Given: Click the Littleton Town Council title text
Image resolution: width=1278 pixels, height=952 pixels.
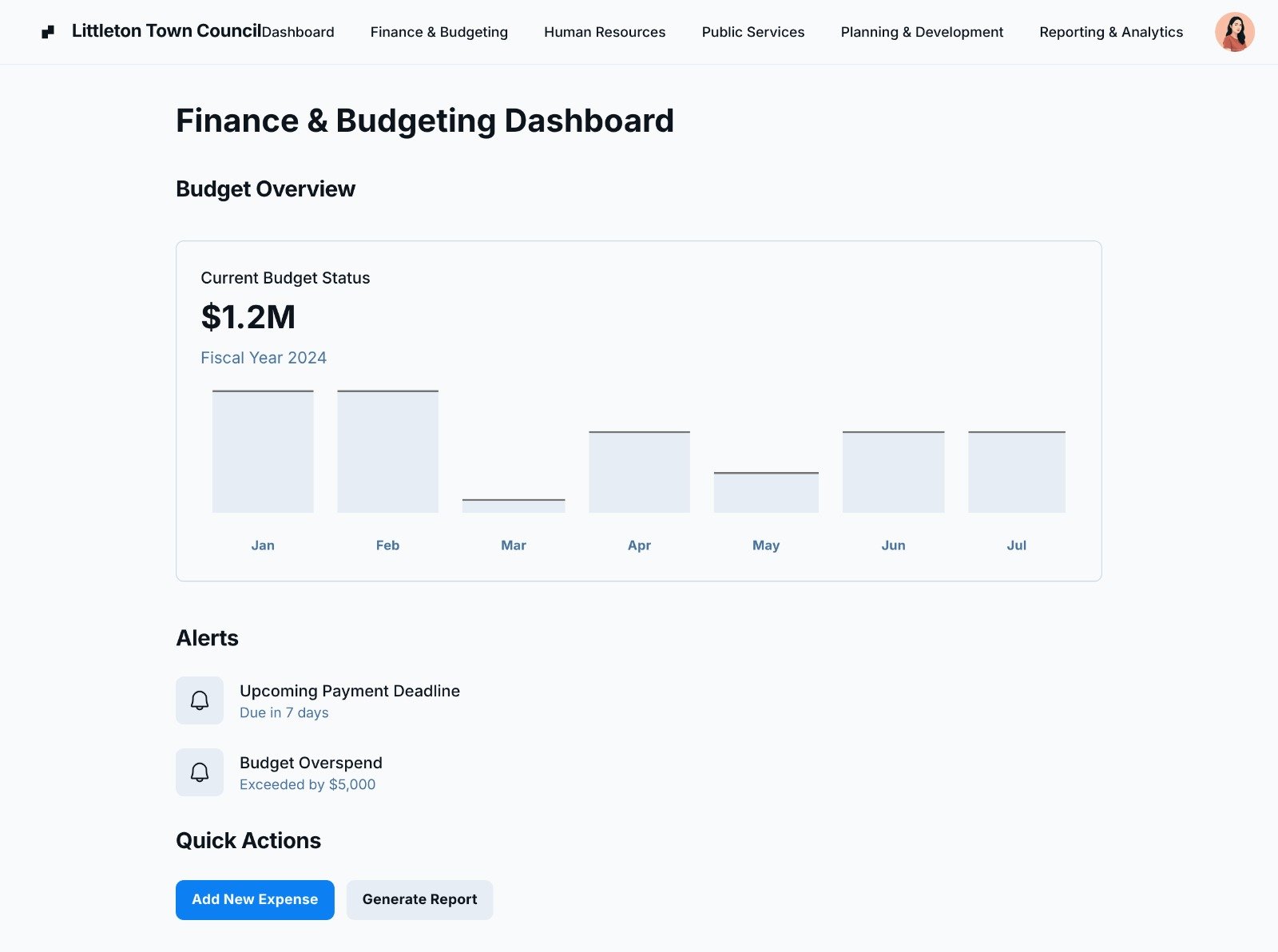Looking at the screenshot, I should click(x=166, y=31).
